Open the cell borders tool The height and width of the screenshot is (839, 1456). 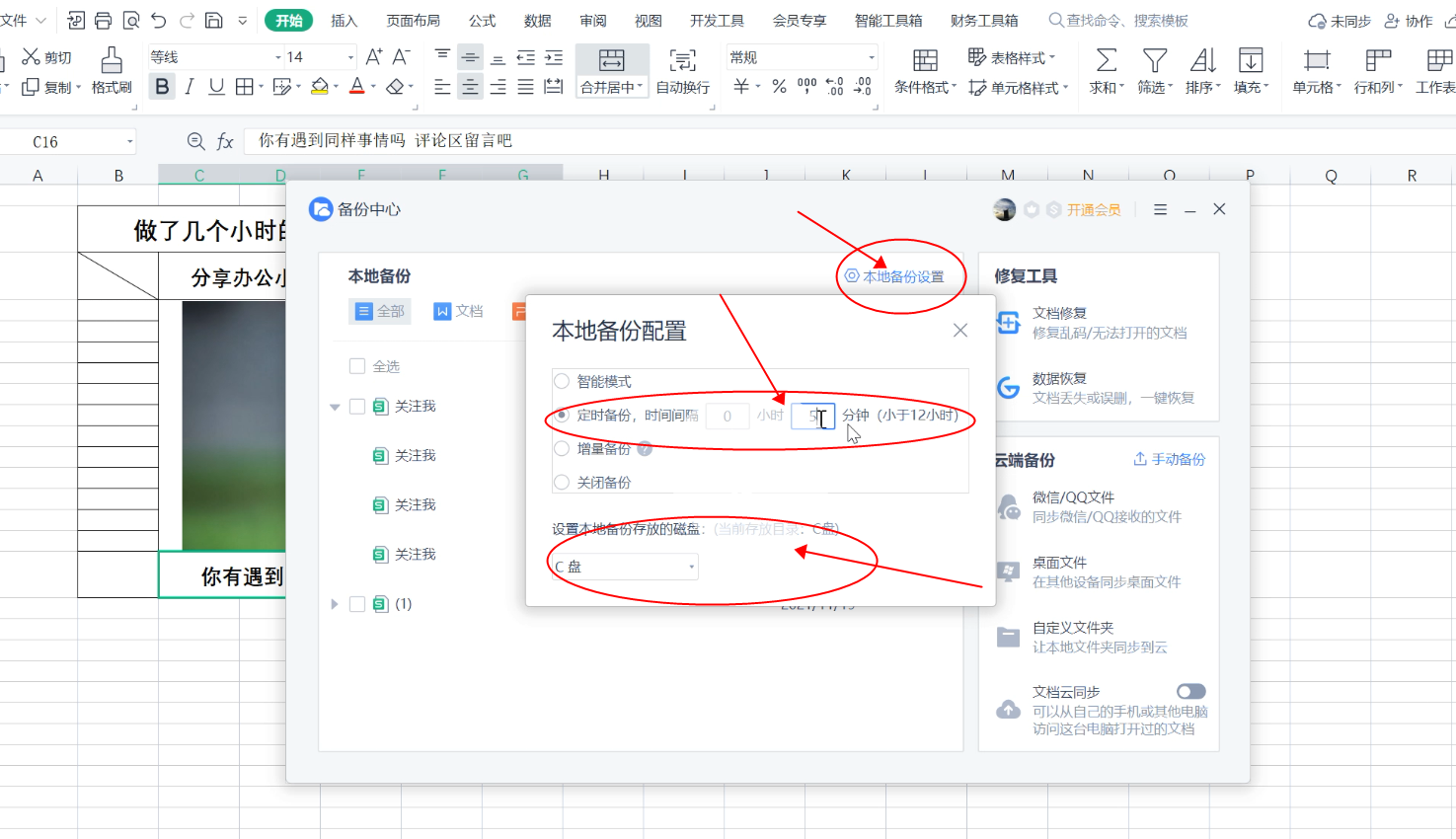pos(244,87)
